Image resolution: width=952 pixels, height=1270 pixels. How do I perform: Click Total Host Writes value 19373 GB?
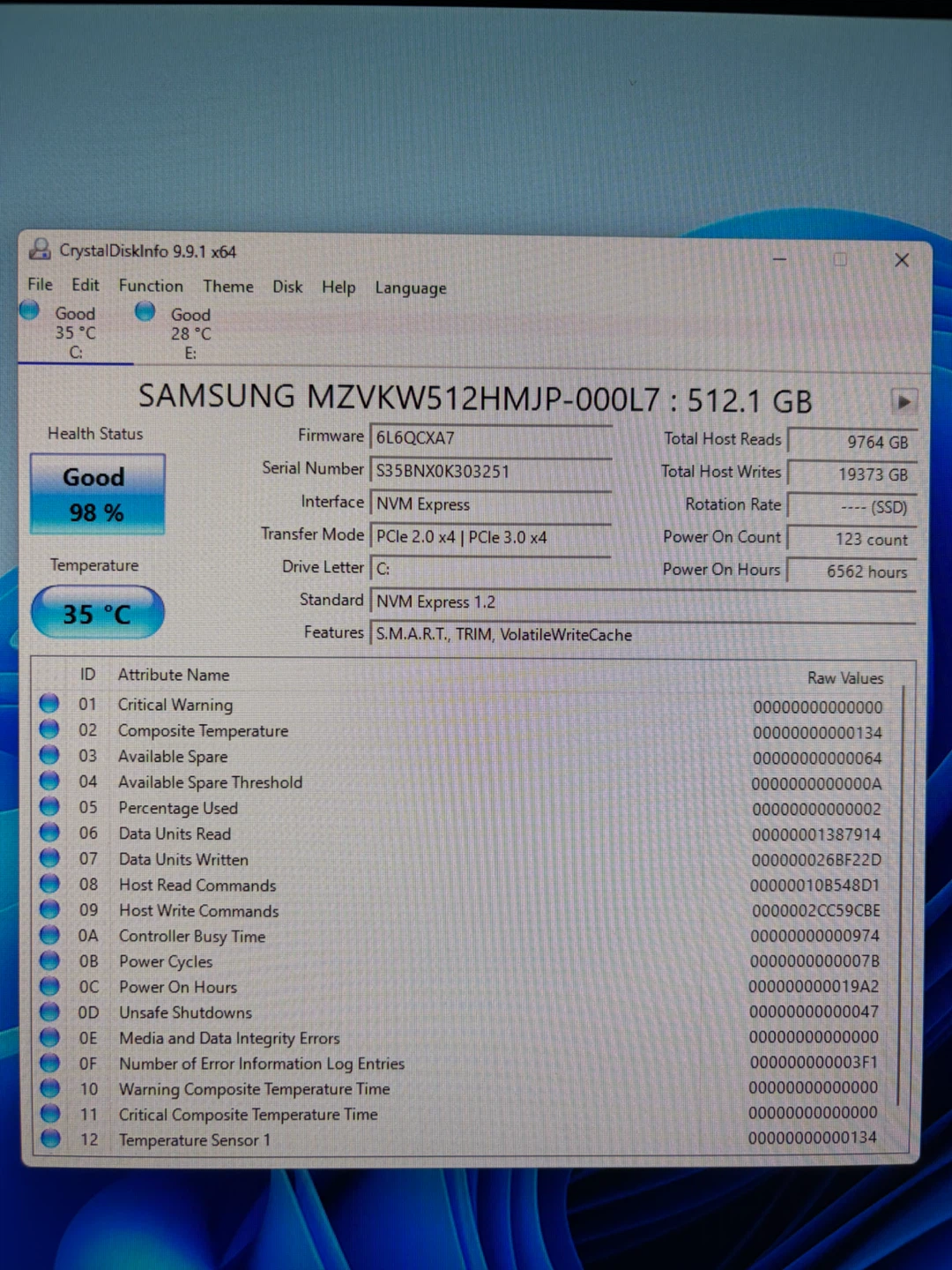click(852, 474)
